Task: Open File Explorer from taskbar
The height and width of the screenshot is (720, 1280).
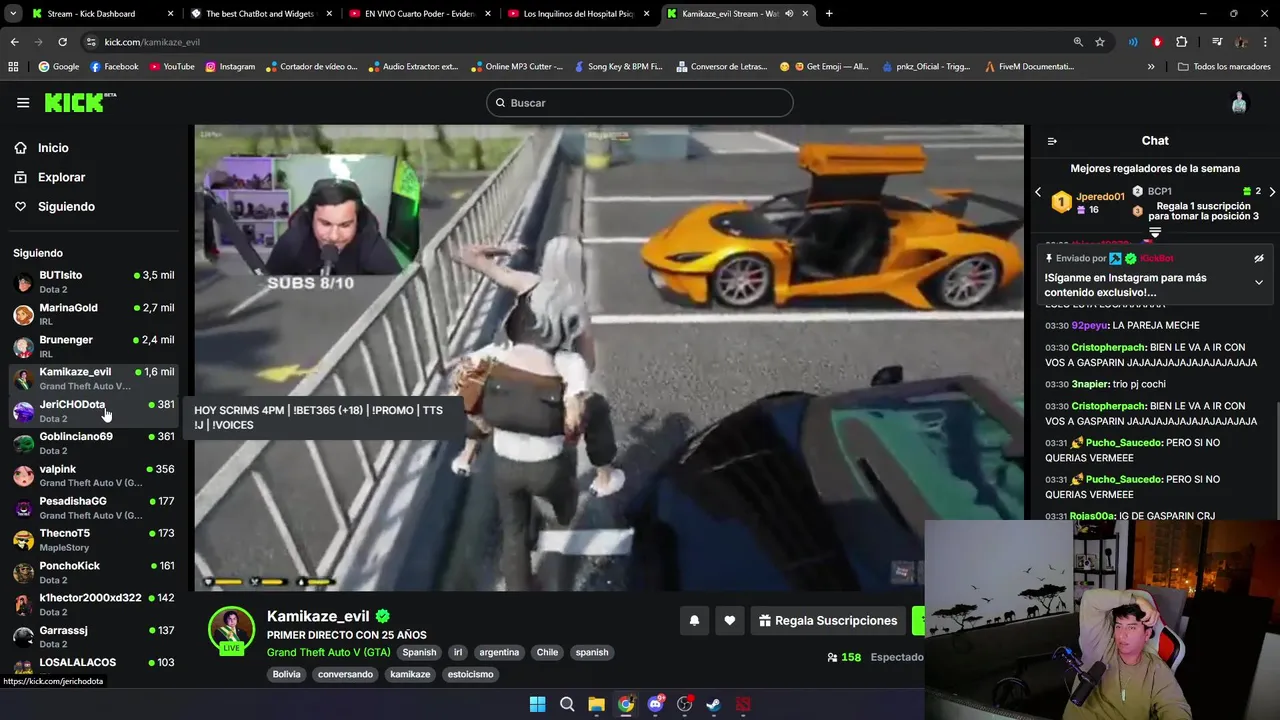Action: [x=596, y=704]
